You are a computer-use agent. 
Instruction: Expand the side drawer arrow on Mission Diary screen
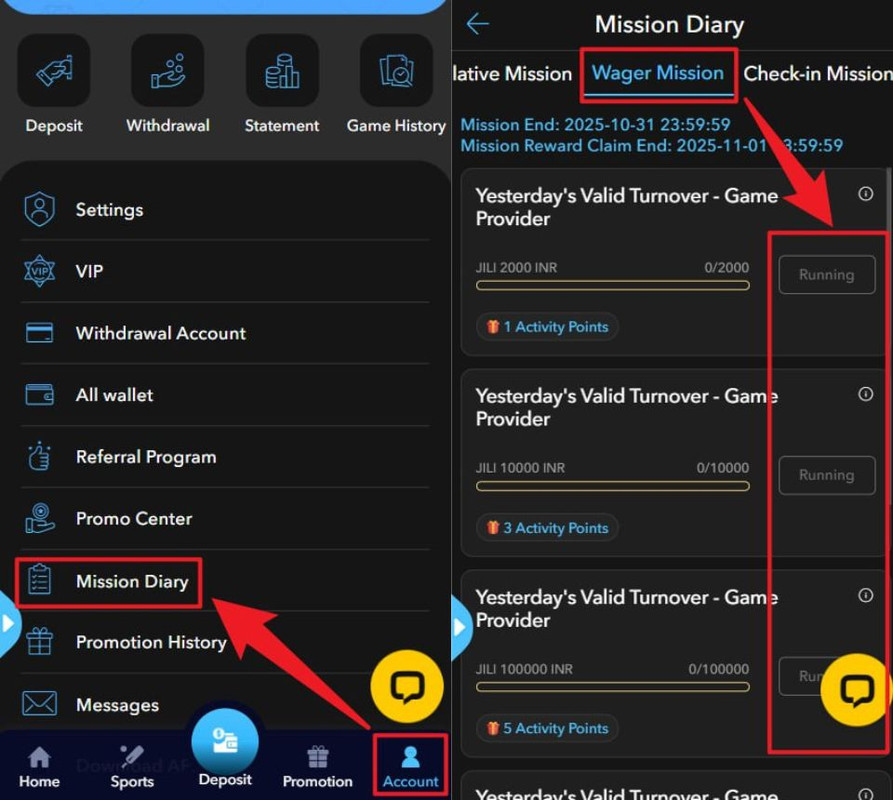(x=461, y=627)
